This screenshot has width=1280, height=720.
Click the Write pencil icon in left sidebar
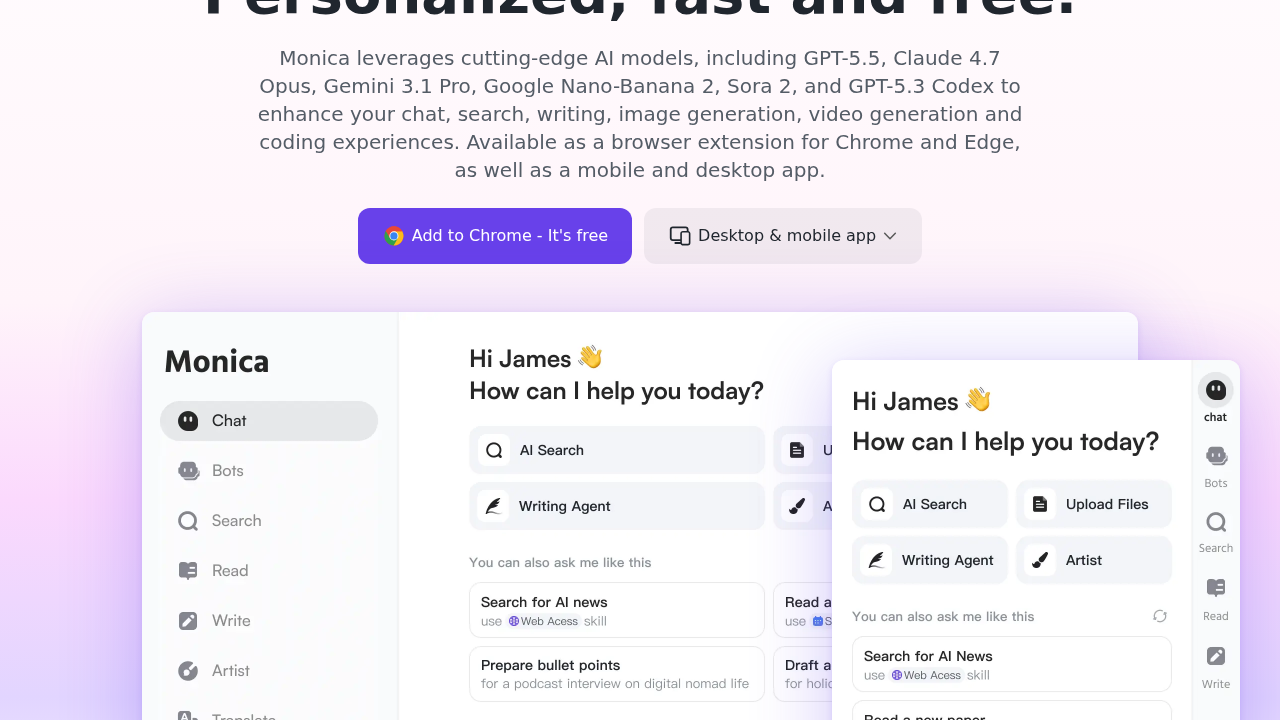[x=188, y=621]
